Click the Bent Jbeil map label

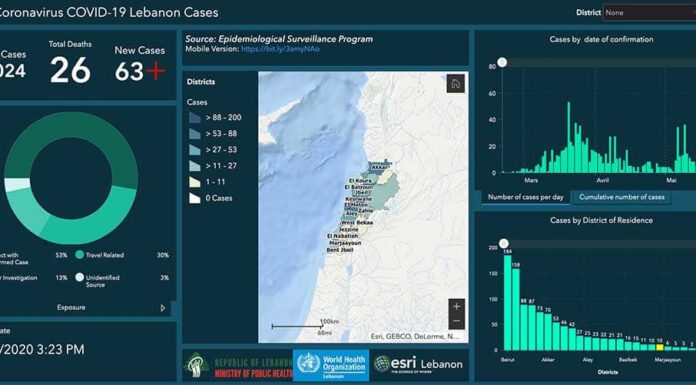pyautogui.click(x=340, y=250)
